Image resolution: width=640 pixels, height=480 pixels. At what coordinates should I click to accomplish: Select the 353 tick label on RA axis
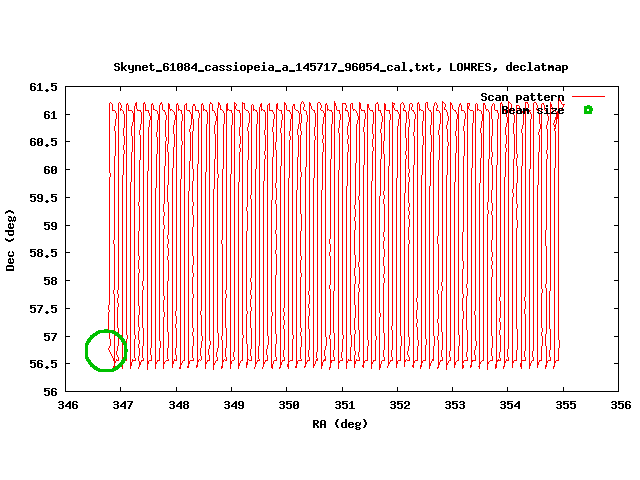coord(455,405)
